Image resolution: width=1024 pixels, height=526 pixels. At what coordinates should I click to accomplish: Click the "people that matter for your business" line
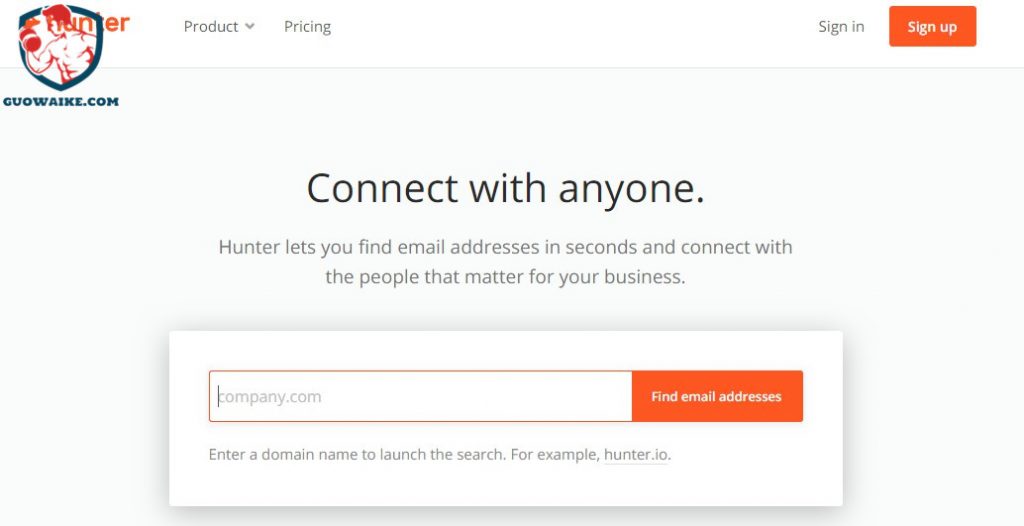(505, 277)
